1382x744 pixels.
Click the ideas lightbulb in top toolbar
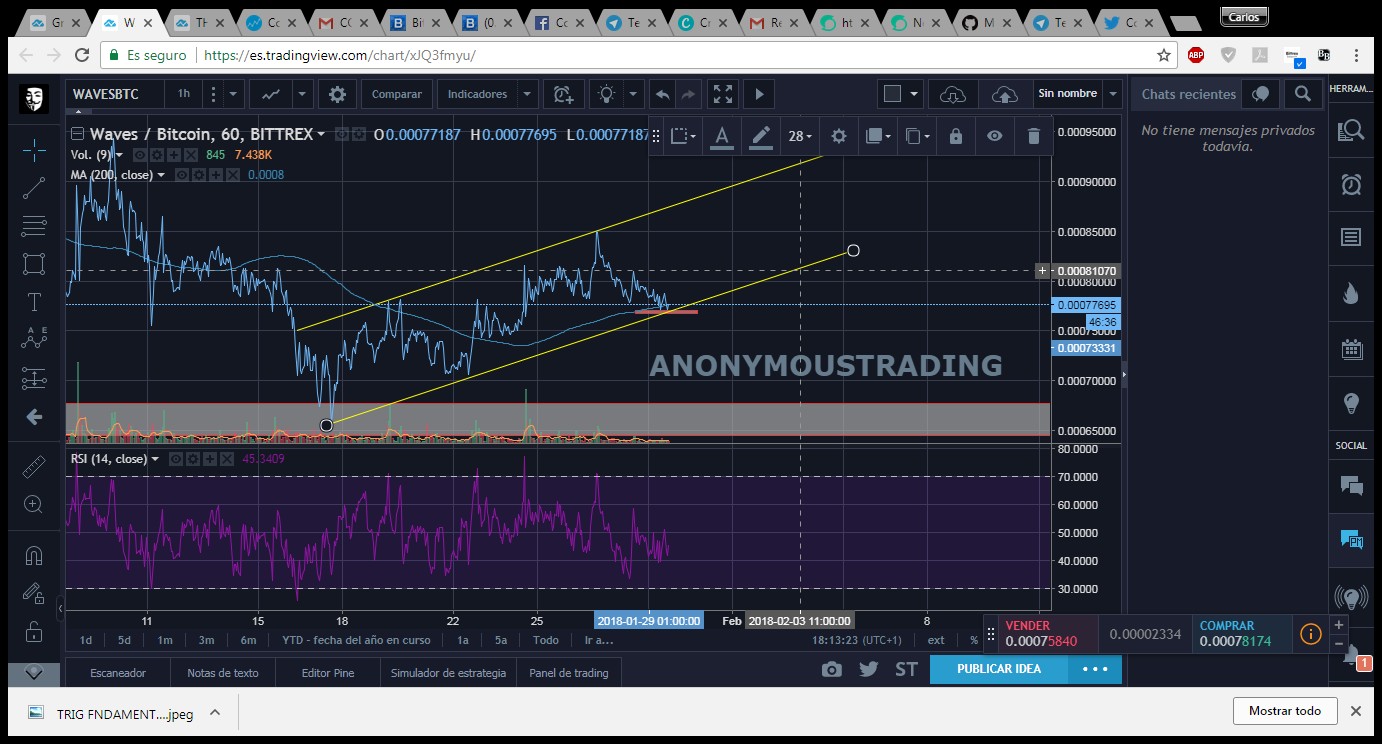[606, 94]
